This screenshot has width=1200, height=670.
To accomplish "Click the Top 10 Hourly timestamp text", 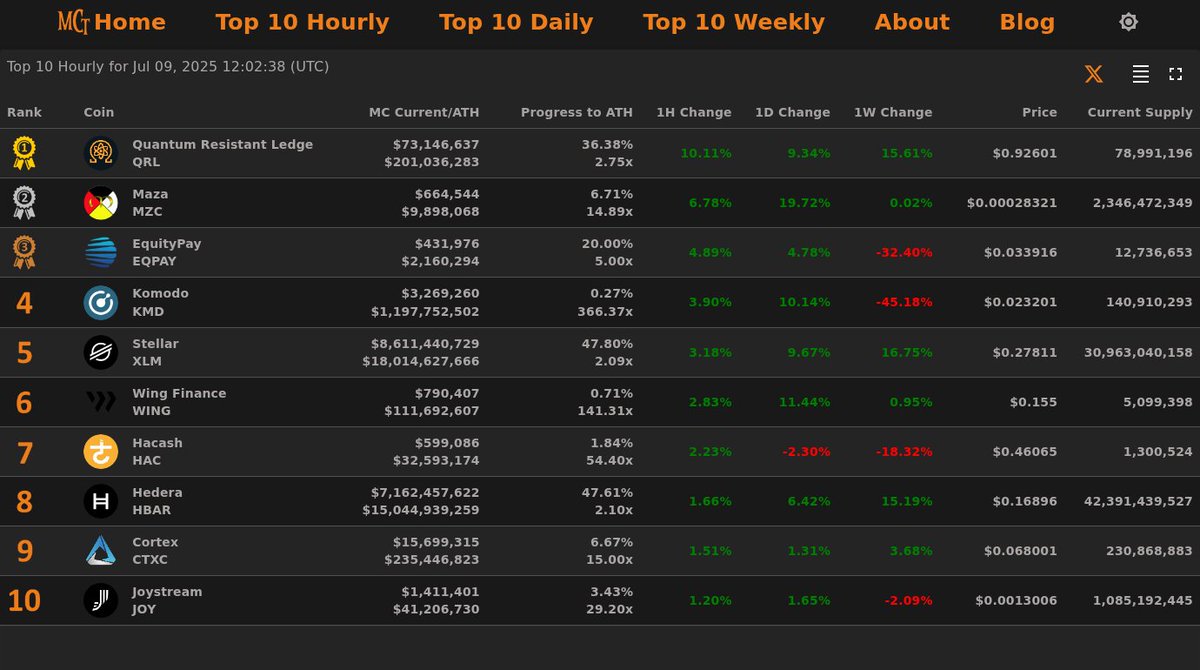I will (168, 66).
